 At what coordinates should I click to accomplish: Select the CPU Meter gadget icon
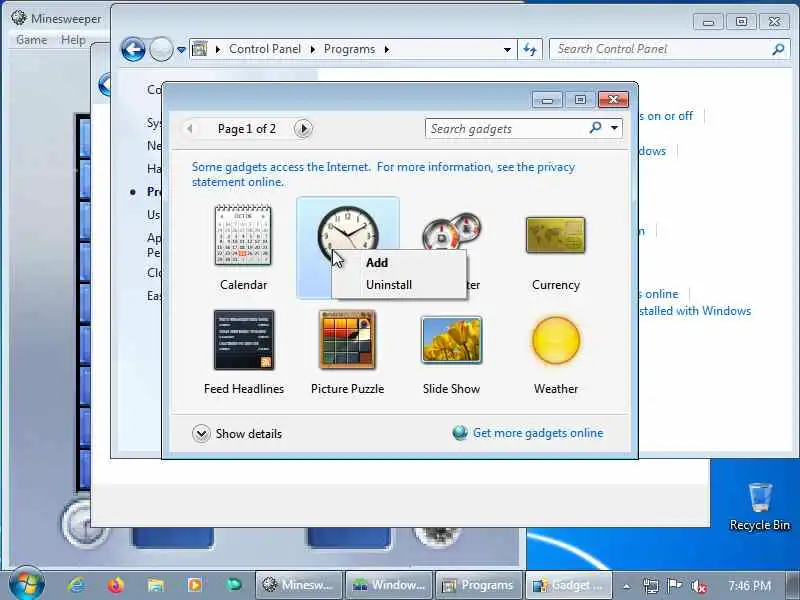452,232
